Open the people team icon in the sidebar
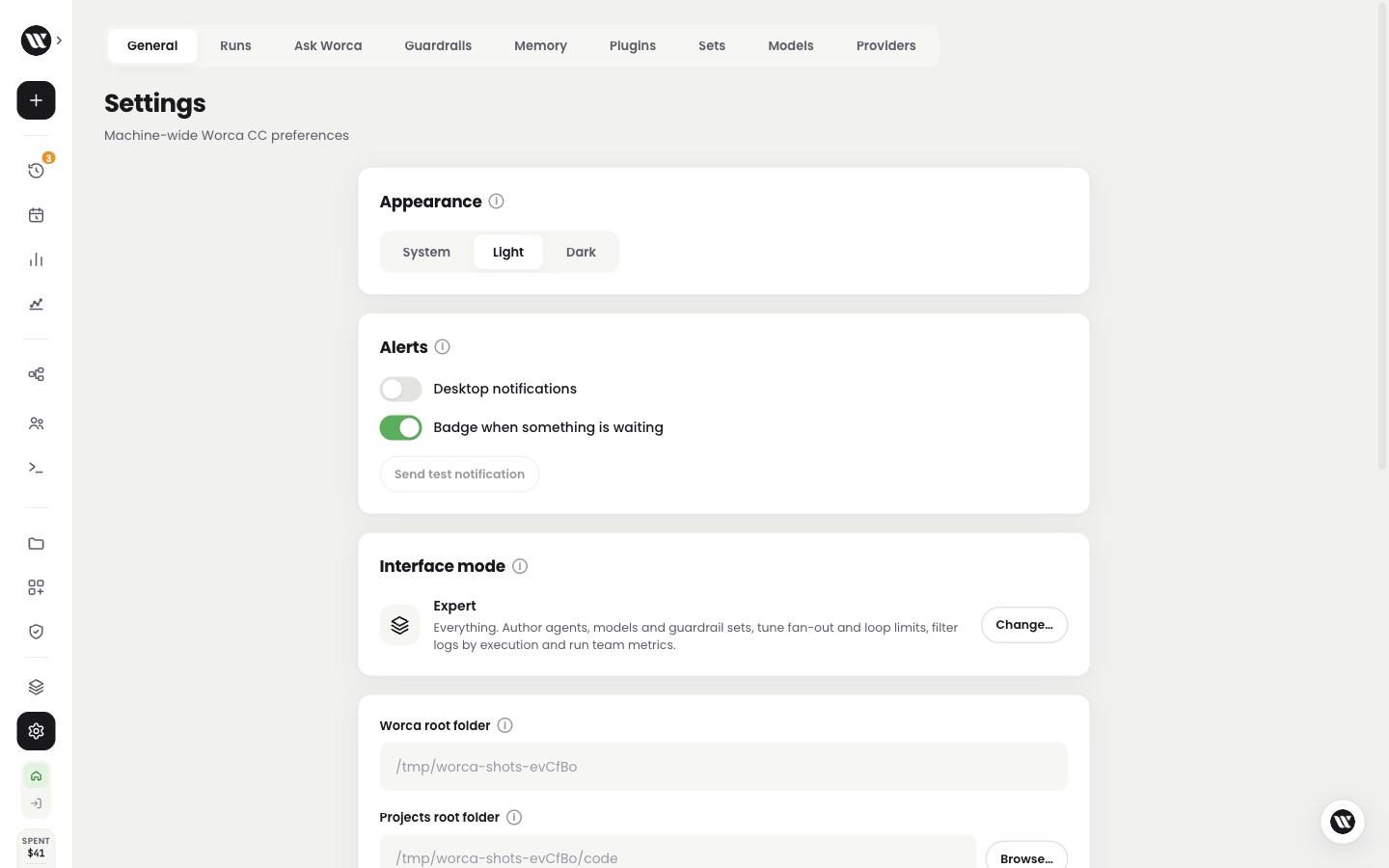Screen dimensions: 1389x868 click(36, 423)
